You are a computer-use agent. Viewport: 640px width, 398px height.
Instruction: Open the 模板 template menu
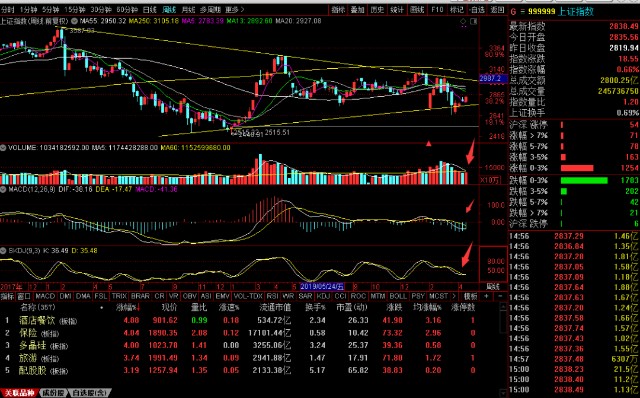click(x=470, y=296)
